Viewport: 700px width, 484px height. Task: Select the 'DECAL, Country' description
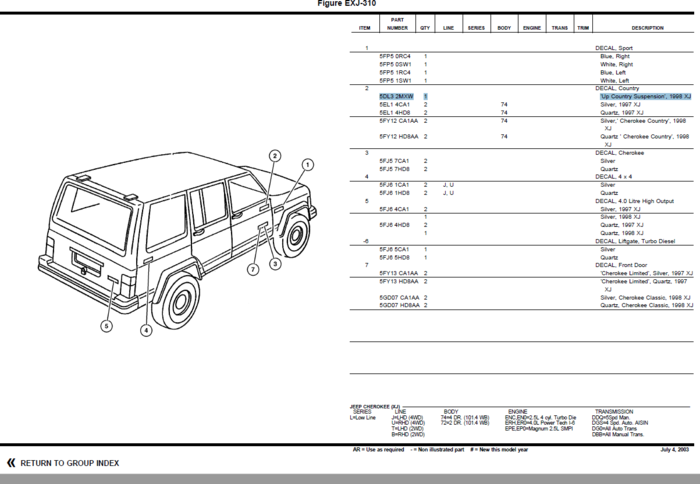617,88
